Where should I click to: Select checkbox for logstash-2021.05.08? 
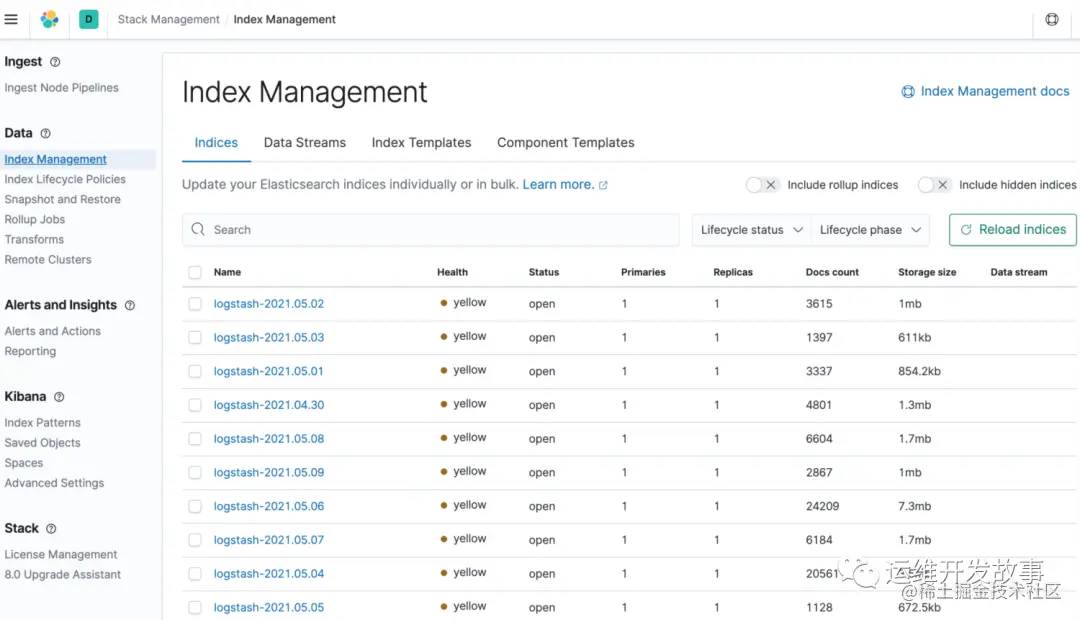(195, 439)
